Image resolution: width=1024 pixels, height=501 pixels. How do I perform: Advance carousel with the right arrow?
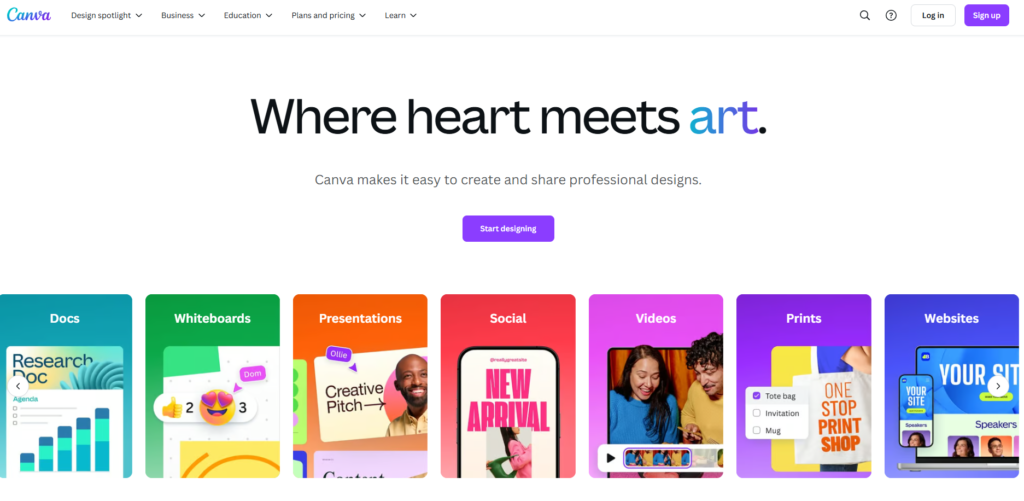(997, 386)
